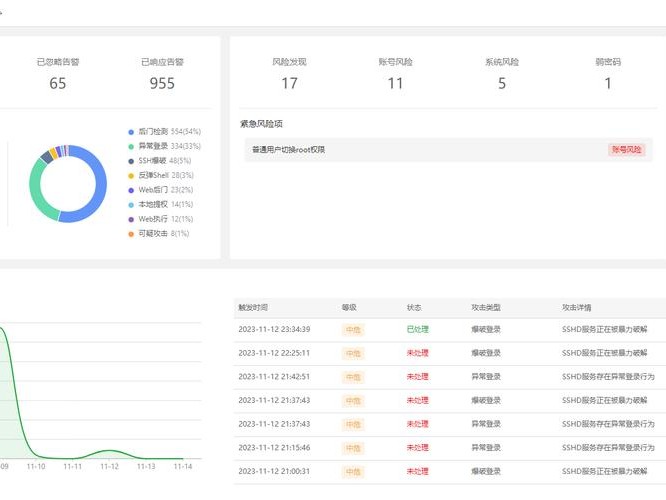Click the 中危 tag in the 22:25:11 row
Viewport: 666px width, 500px height.
[x=353, y=353]
